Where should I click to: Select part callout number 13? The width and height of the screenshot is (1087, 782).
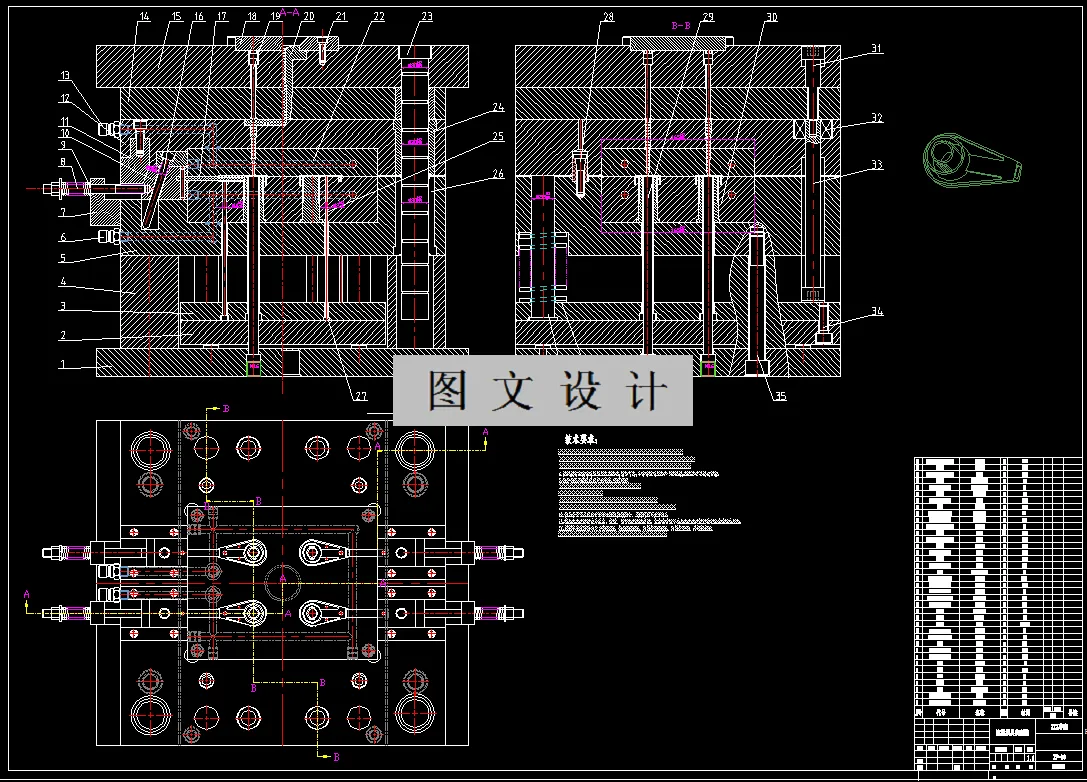coord(64,76)
